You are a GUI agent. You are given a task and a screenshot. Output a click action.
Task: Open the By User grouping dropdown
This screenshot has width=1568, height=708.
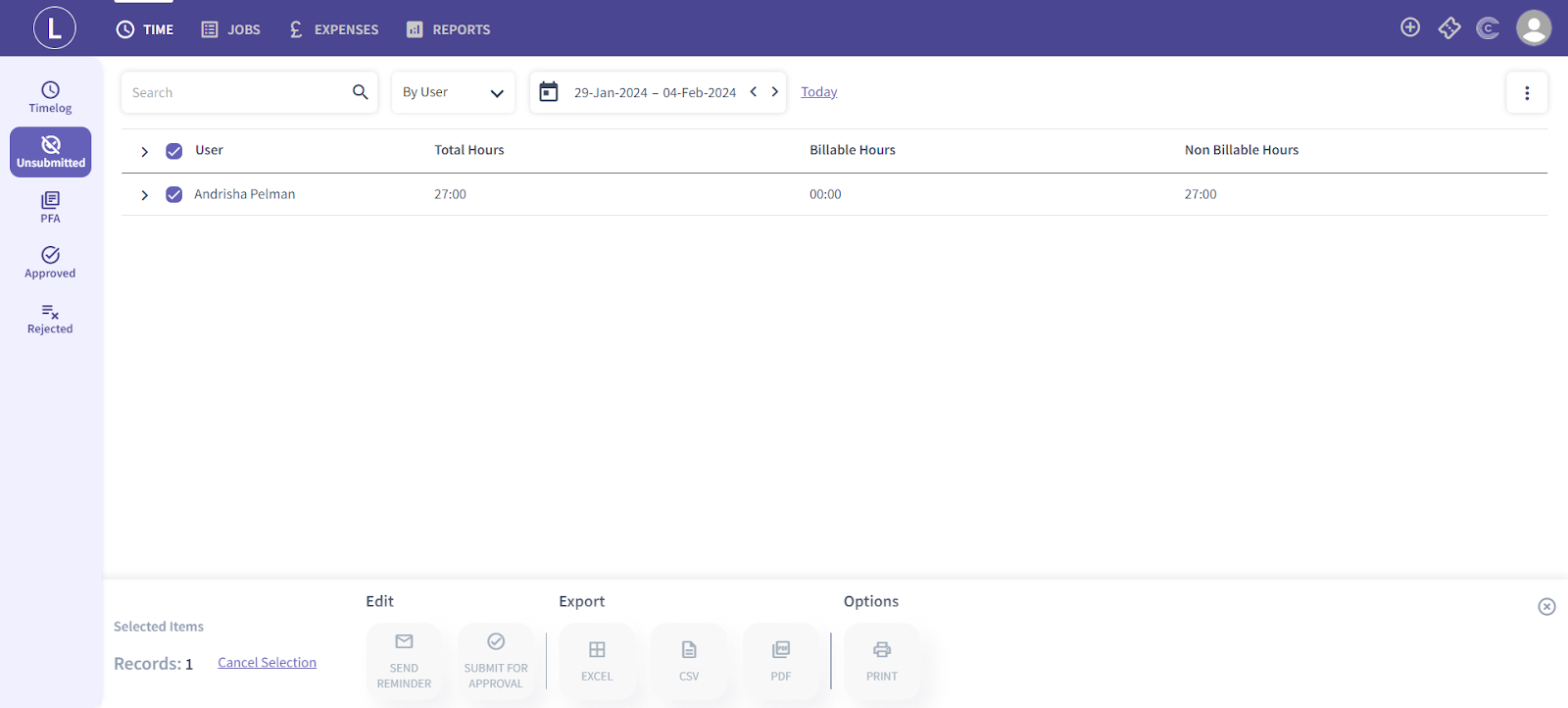tap(453, 92)
